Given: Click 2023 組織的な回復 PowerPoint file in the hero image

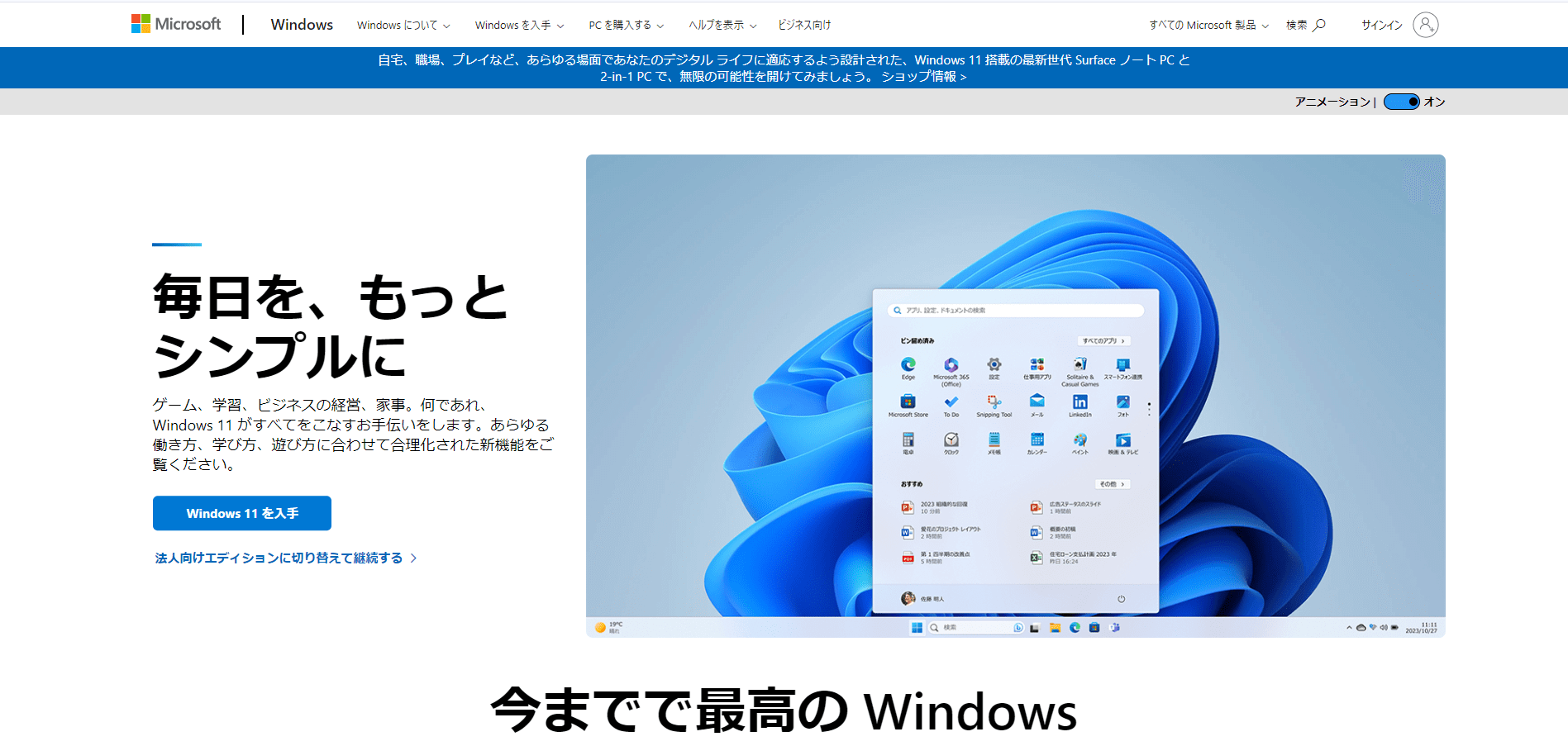Looking at the screenshot, I should tap(935, 507).
